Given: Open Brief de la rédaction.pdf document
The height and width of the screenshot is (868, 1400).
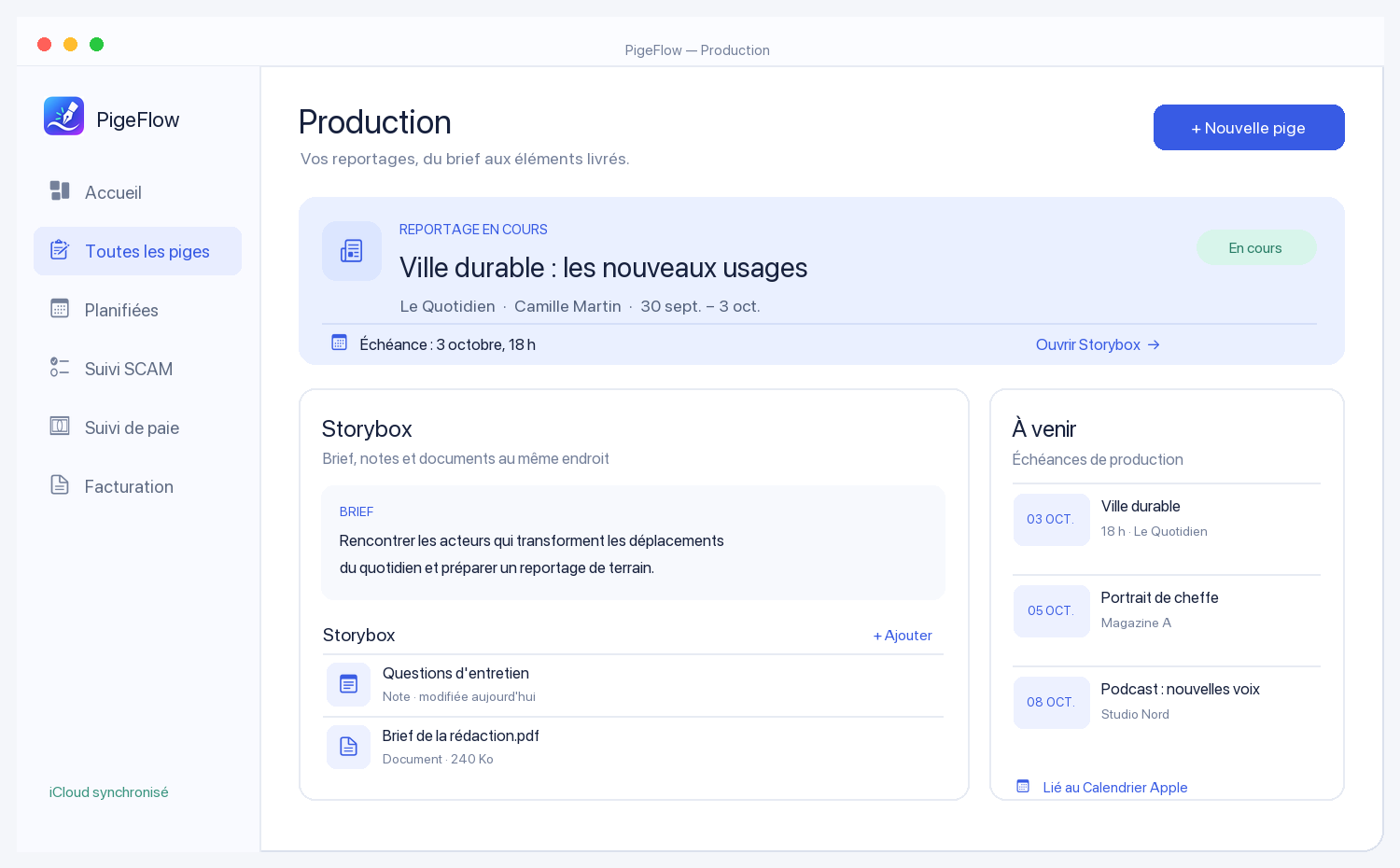Looking at the screenshot, I should click(633, 748).
